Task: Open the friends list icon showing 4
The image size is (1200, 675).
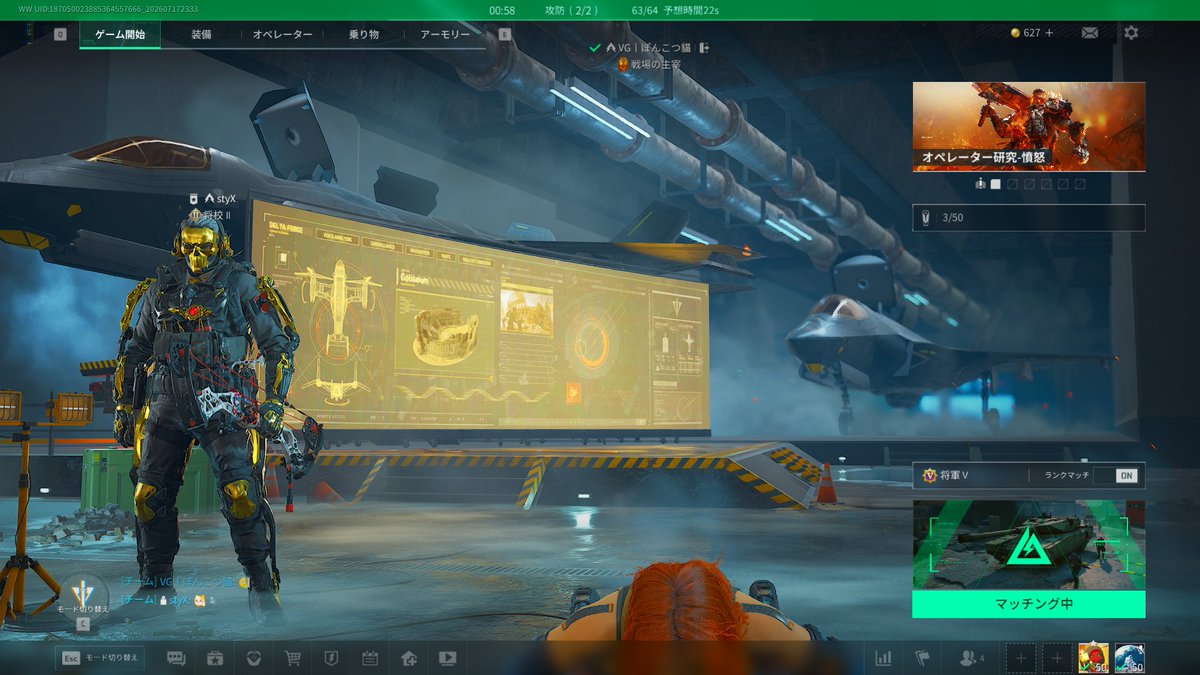Action: (971, 658)
